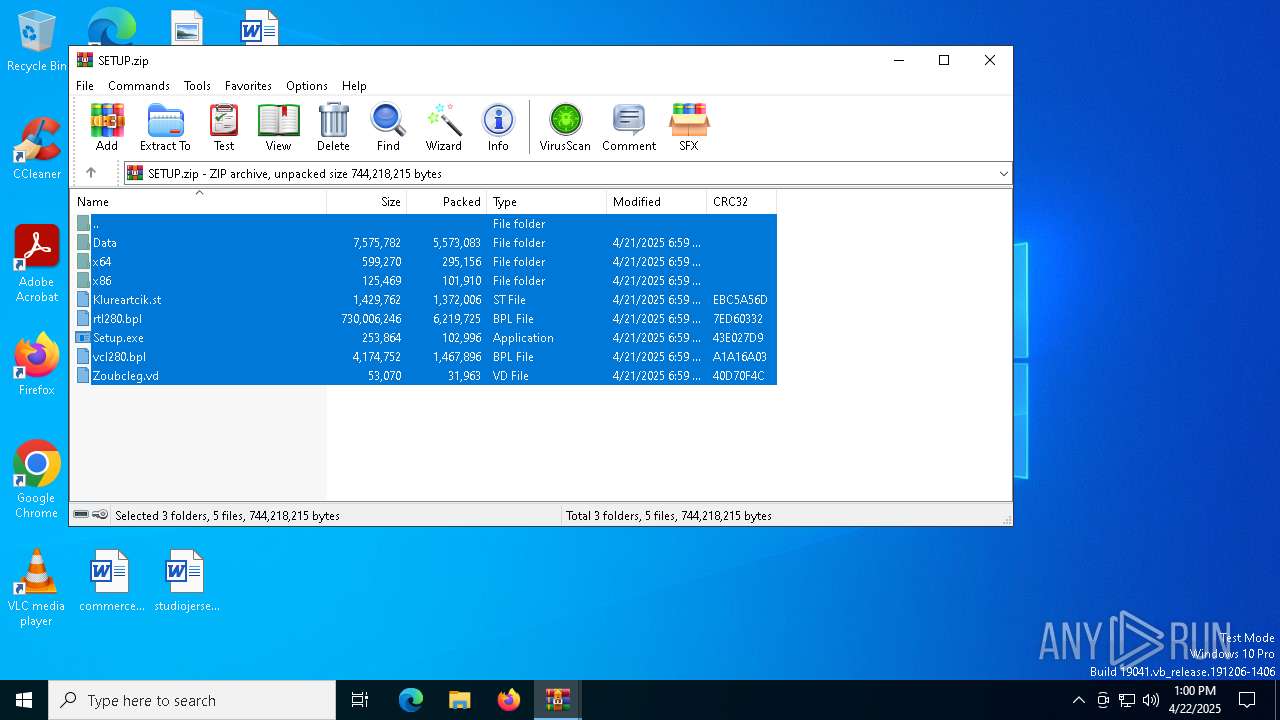Open Firefox from taskbar
This screenshot has width=1280, height=720.
[x=509, y=700]
